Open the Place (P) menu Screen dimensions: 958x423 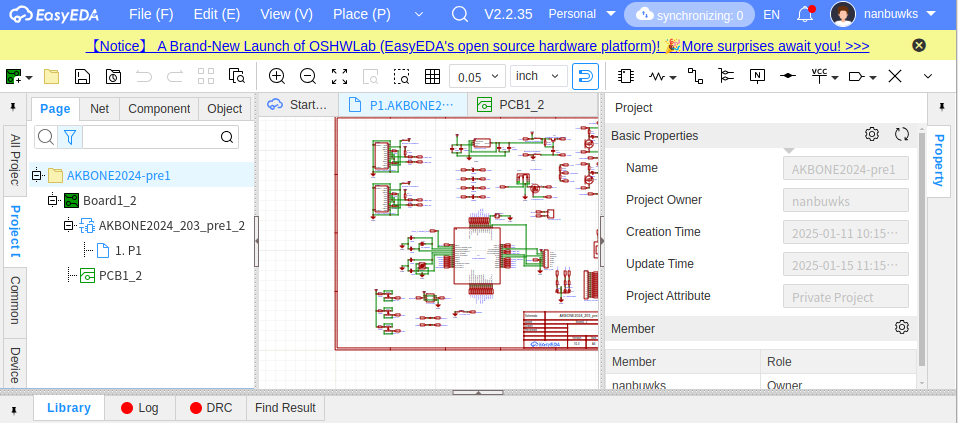[362, 15]
